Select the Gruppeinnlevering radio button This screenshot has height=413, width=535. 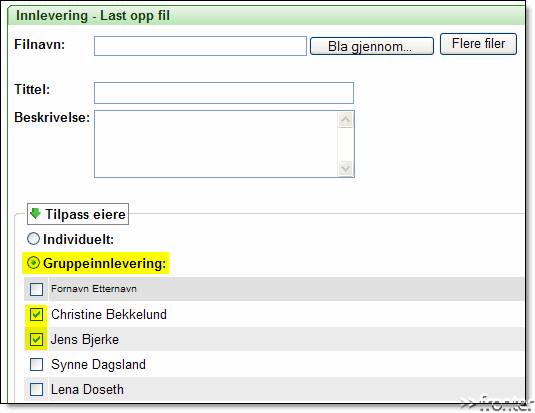coord(33,263)
